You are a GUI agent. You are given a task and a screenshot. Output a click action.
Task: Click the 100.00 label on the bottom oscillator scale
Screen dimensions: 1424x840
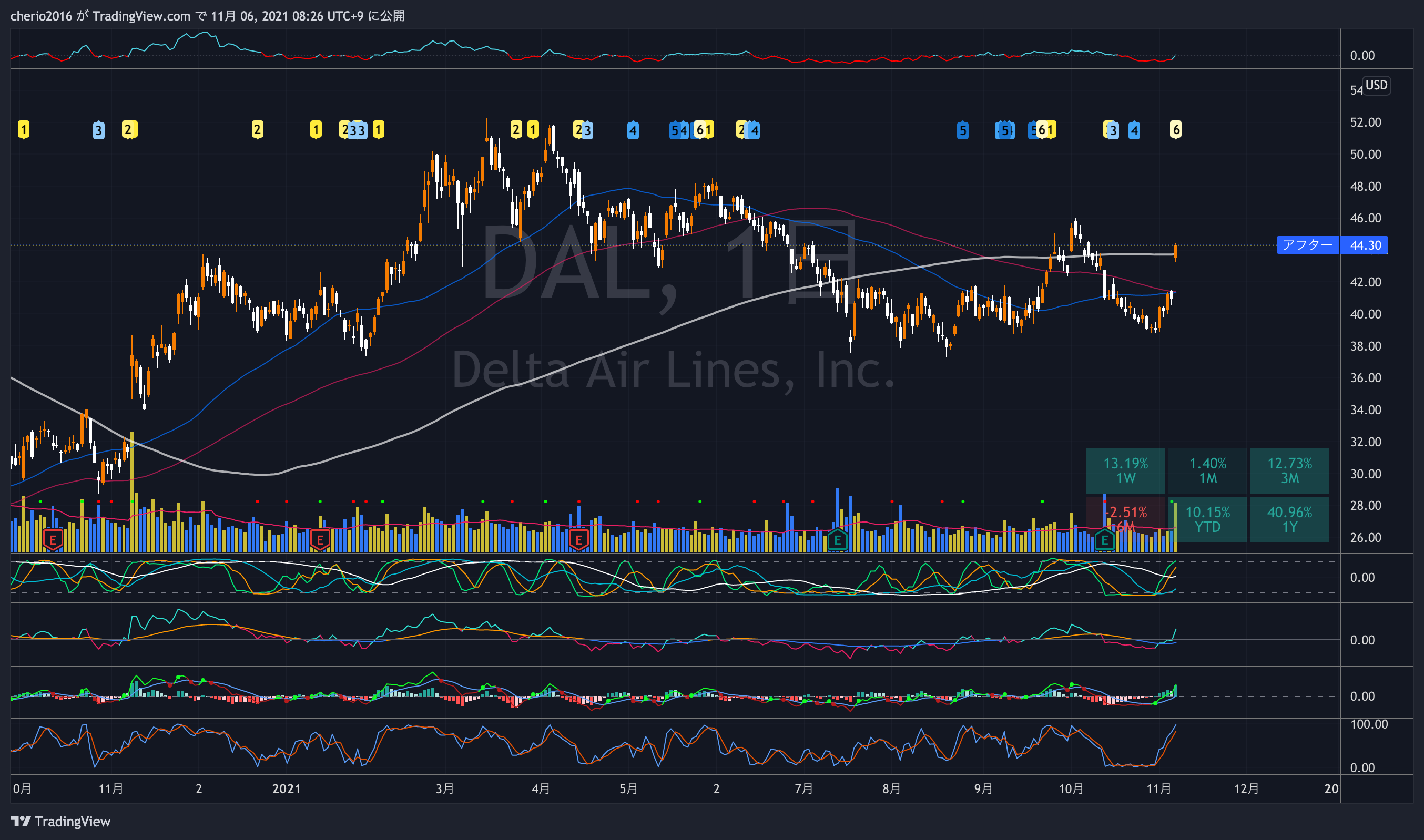1369,724
